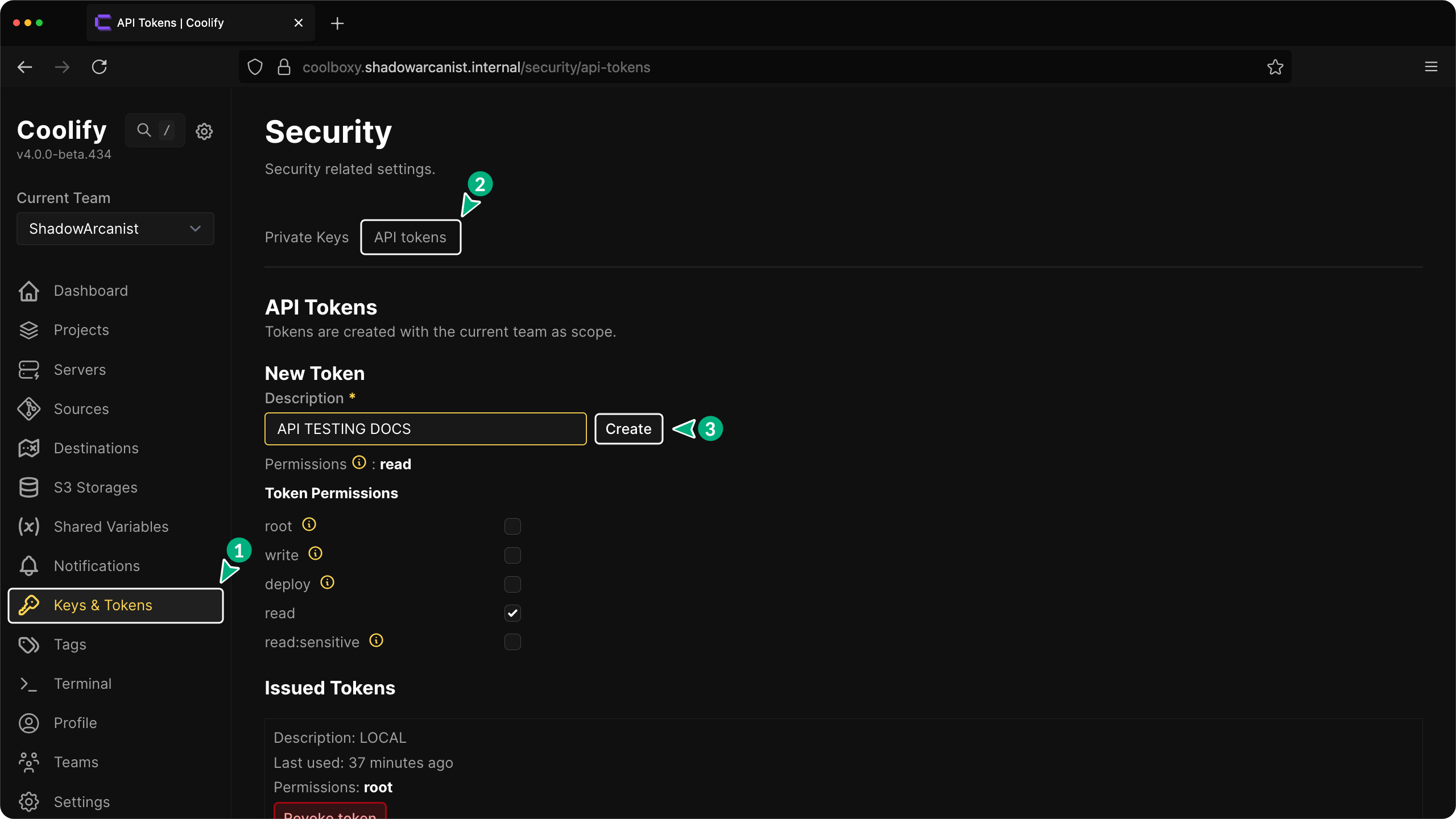This screenshot has height=819, width=1456.
Task: Switch to the Private Keys tab
Action: click(307, 237)
